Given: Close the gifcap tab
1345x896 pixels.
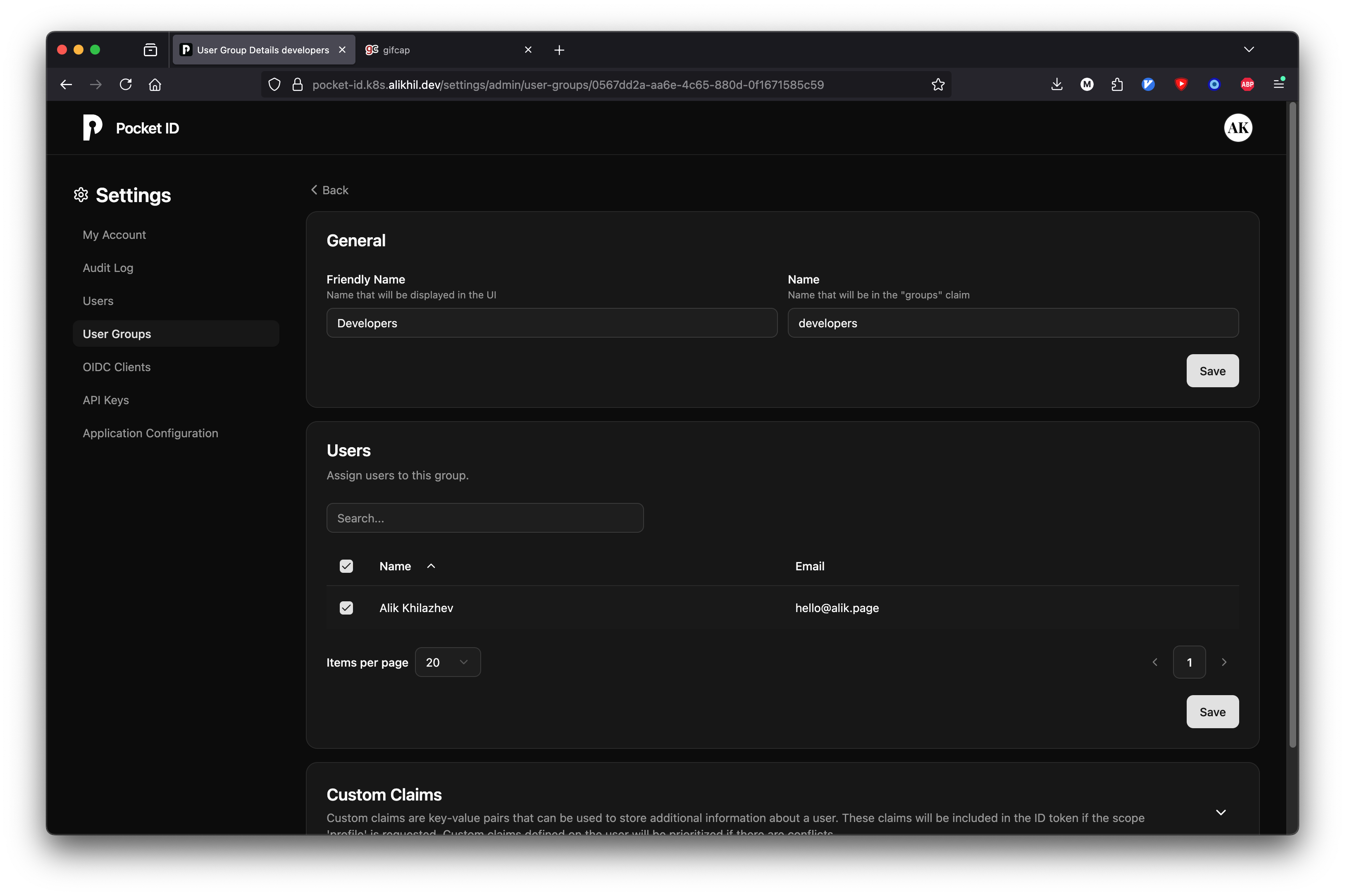Looking at the screenshot, I should [x=528, y=50].
